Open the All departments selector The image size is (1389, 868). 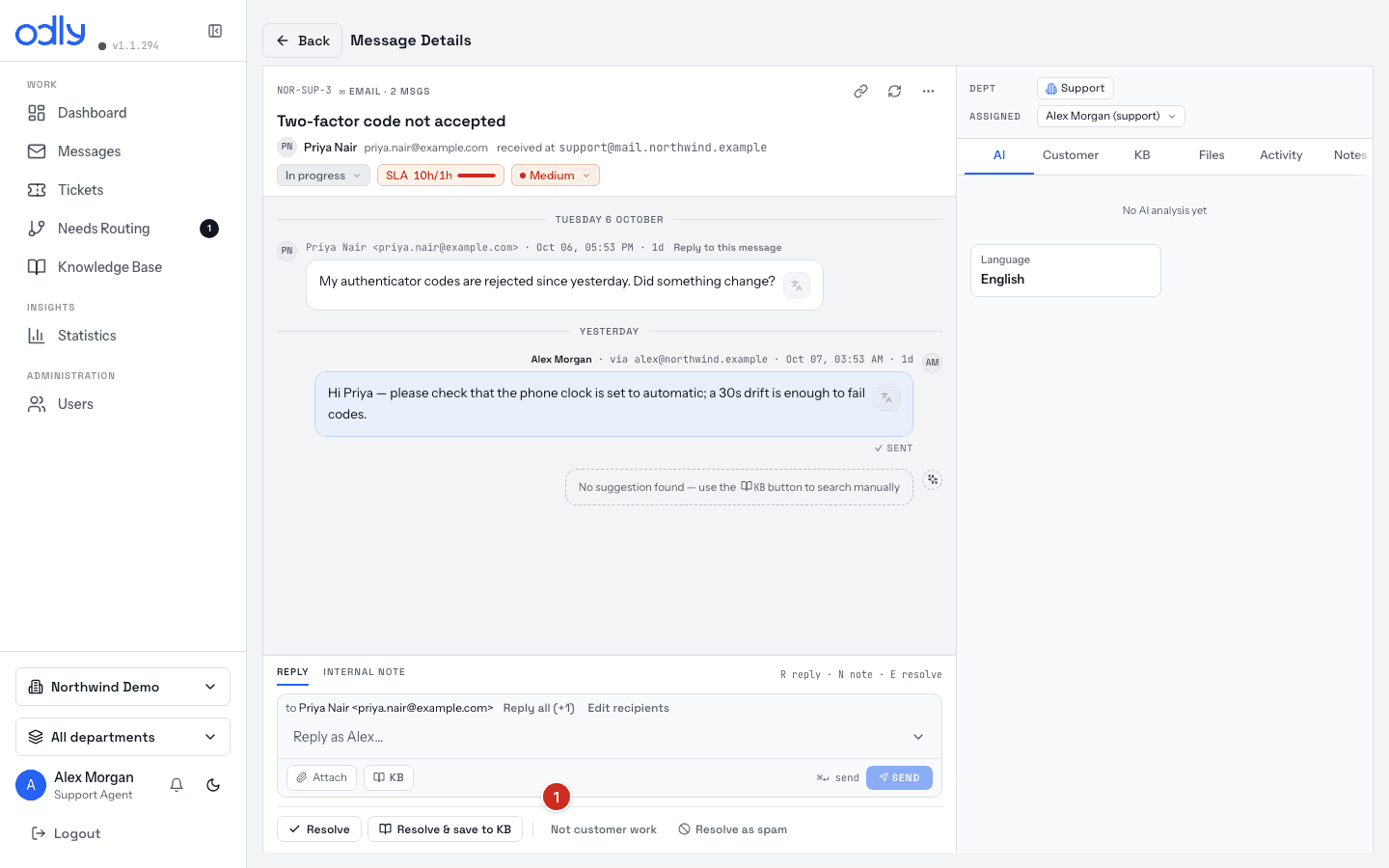123,737
